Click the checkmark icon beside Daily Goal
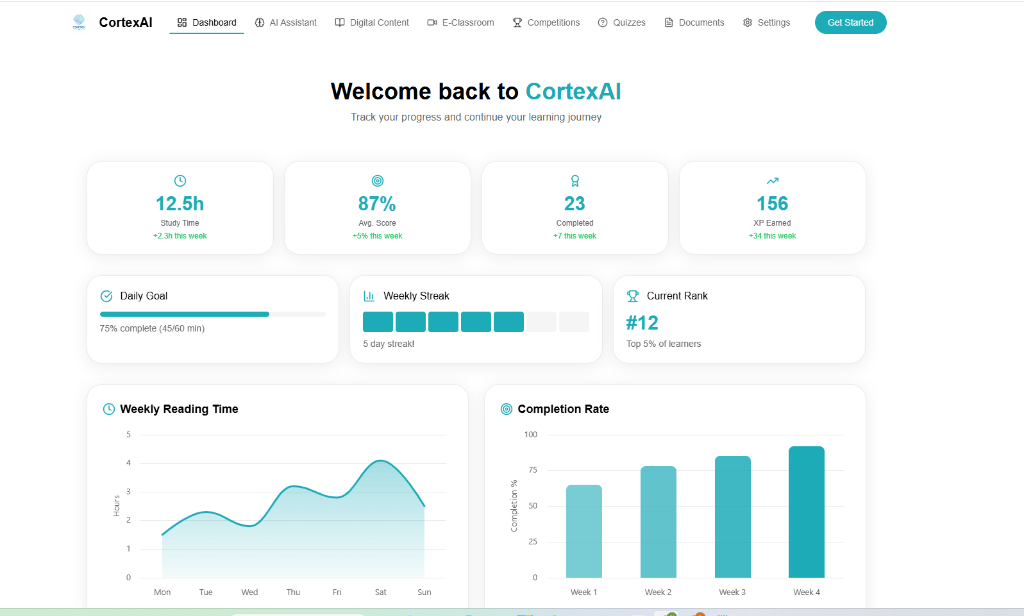The width and height of the screenshot is (1024, 616). coord(107,296)
